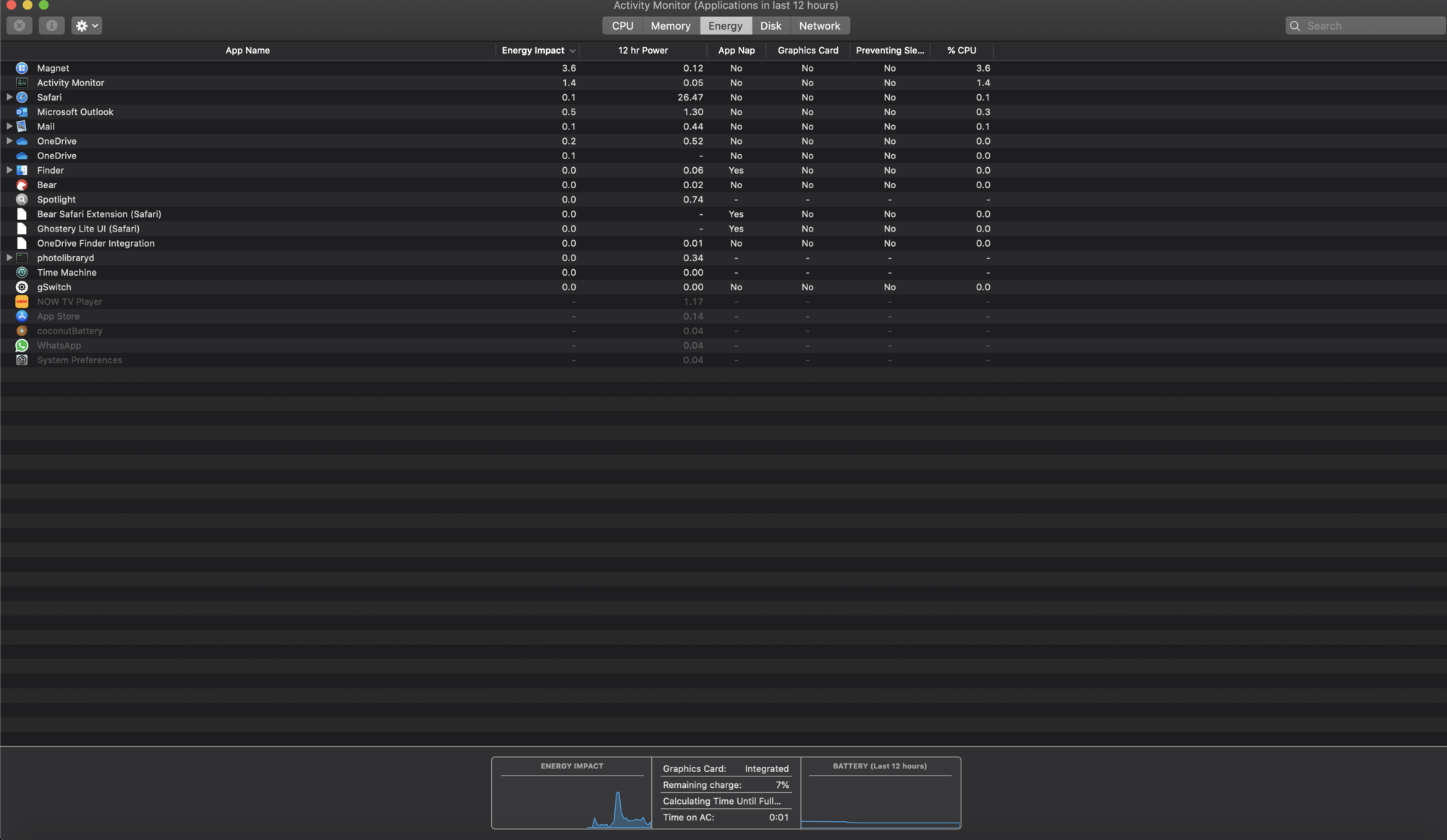Sort by App Nap column

(737, 51)
